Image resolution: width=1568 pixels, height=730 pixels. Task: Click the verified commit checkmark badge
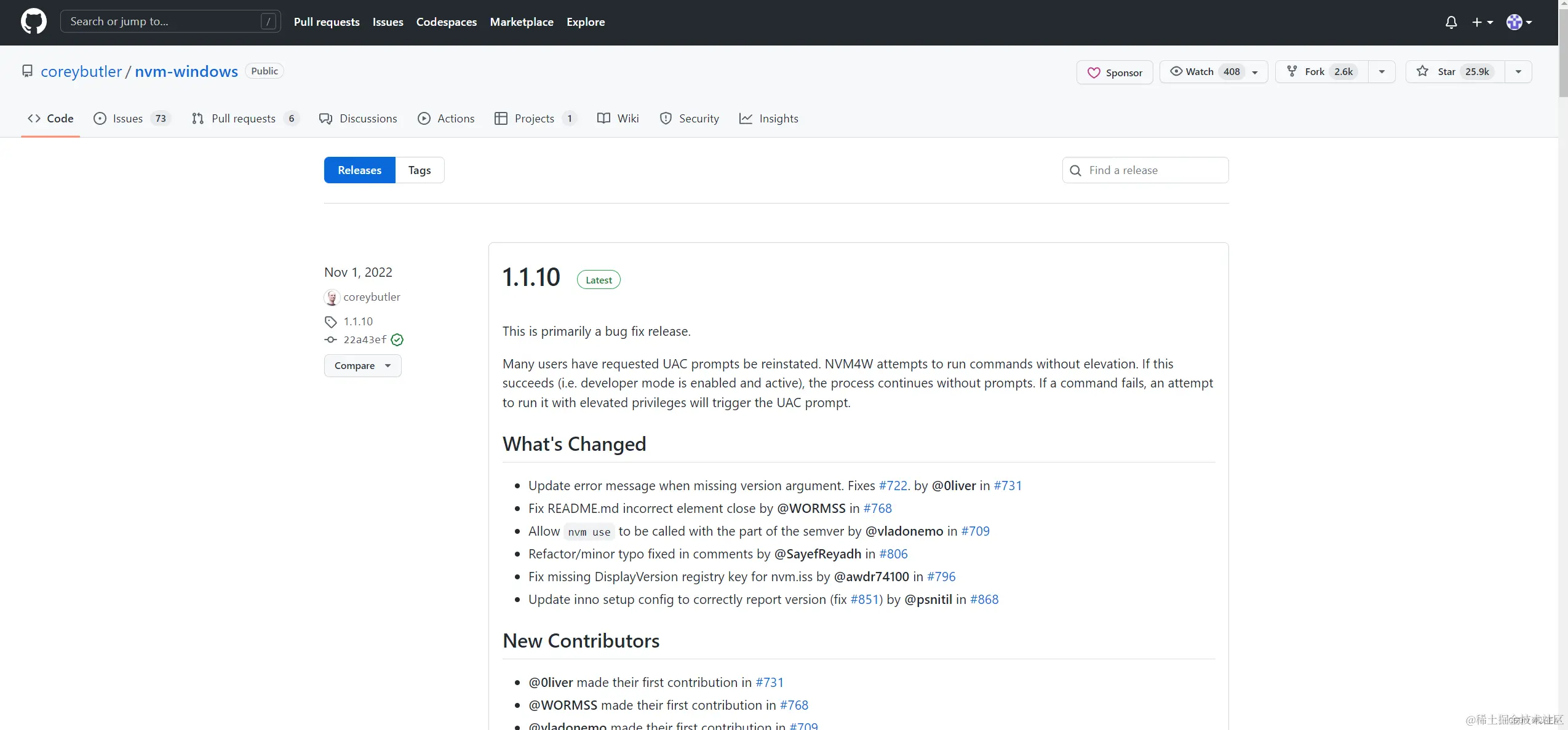pos(397,339)
